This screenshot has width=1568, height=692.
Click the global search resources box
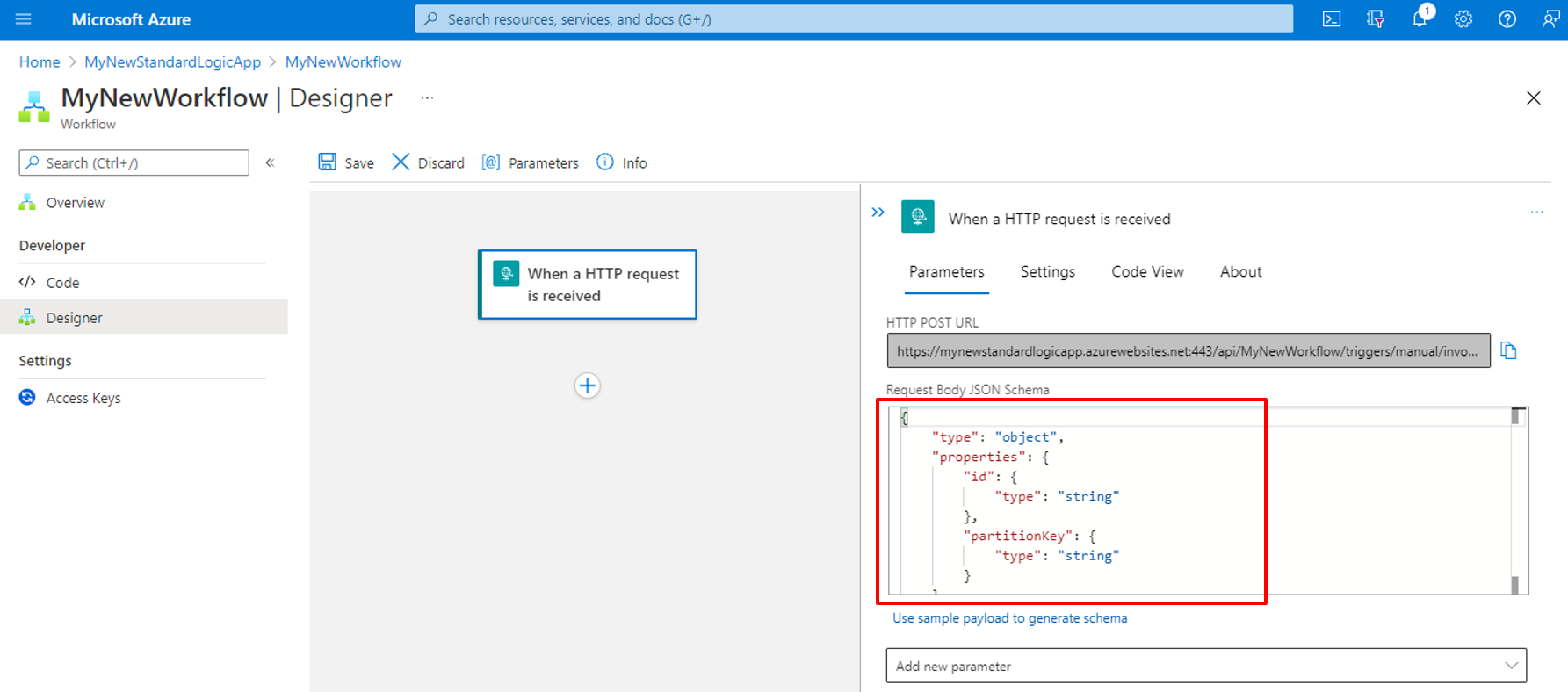point(854,19)
